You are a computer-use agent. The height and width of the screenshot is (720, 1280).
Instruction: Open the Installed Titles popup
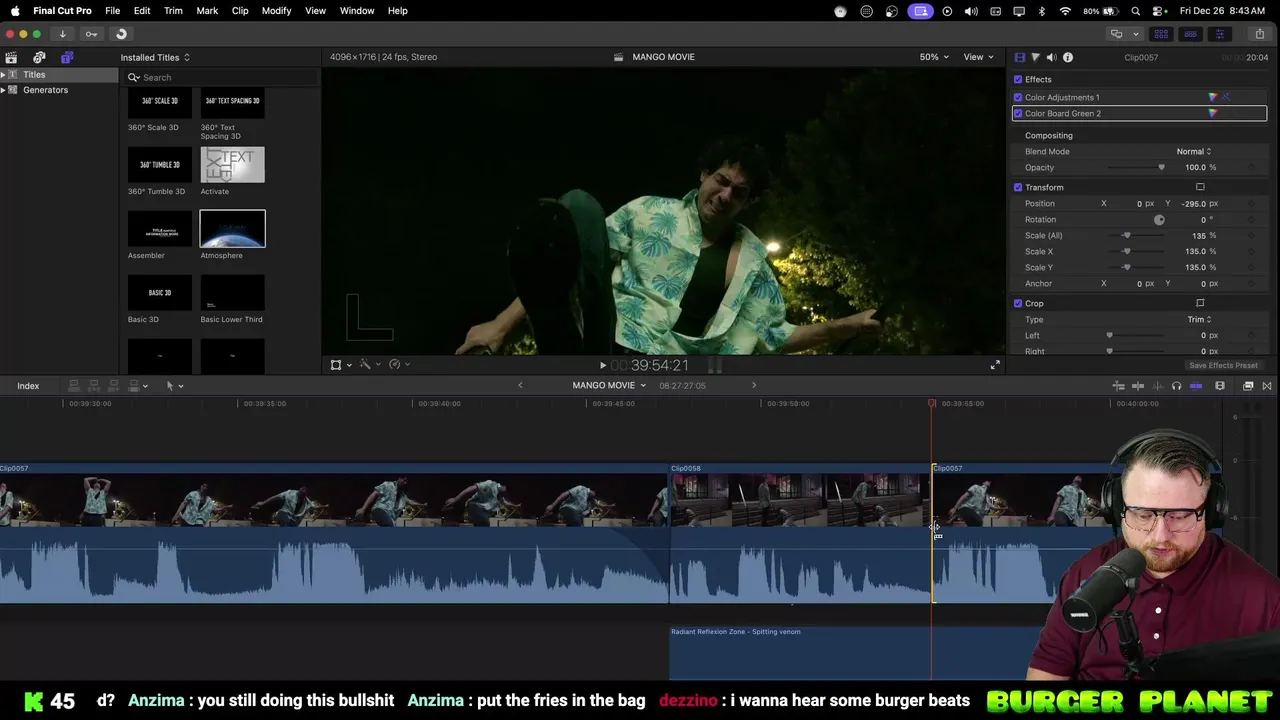(x=155, y=57)
